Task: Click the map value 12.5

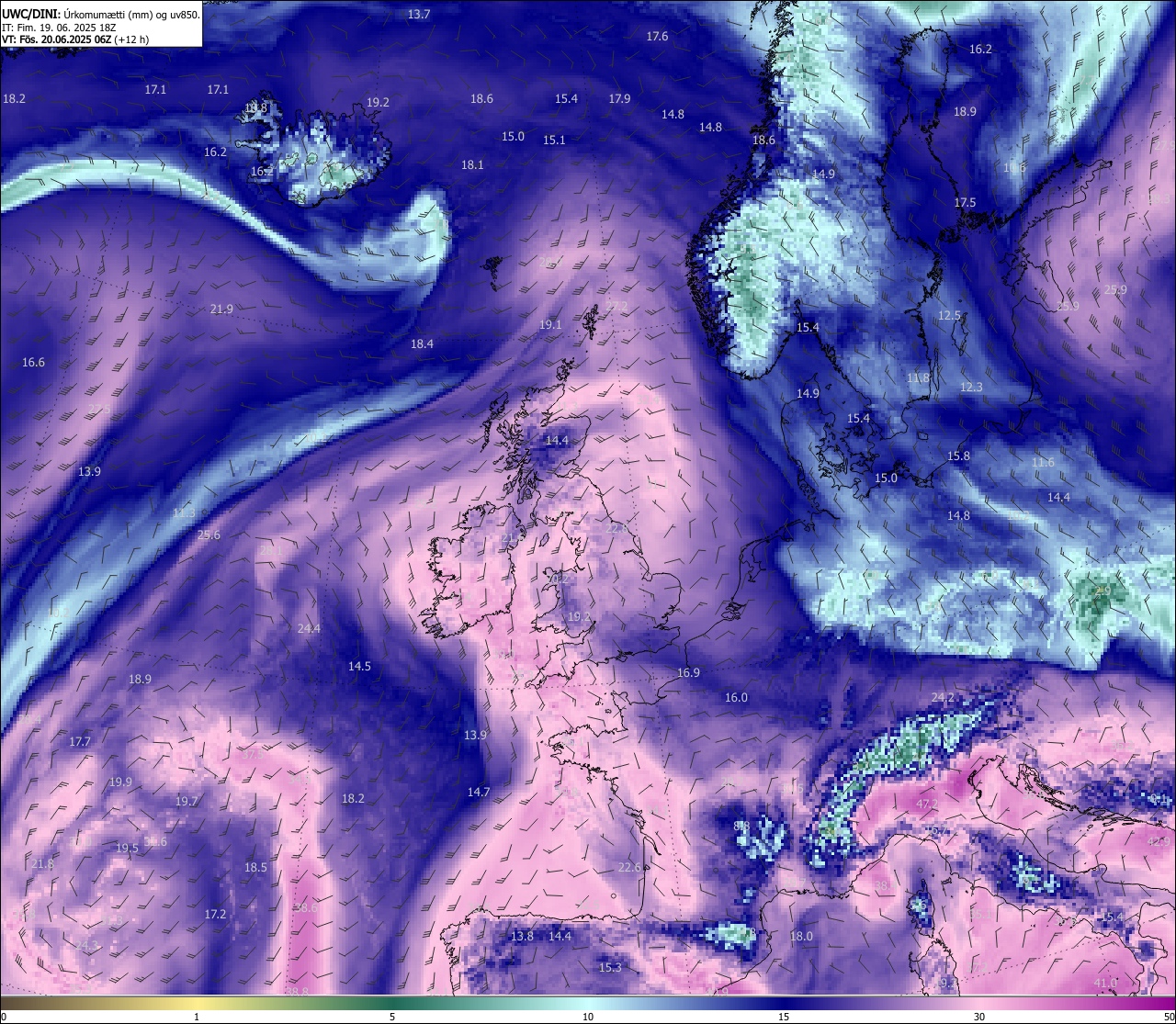Action: (x=949, y=316)
